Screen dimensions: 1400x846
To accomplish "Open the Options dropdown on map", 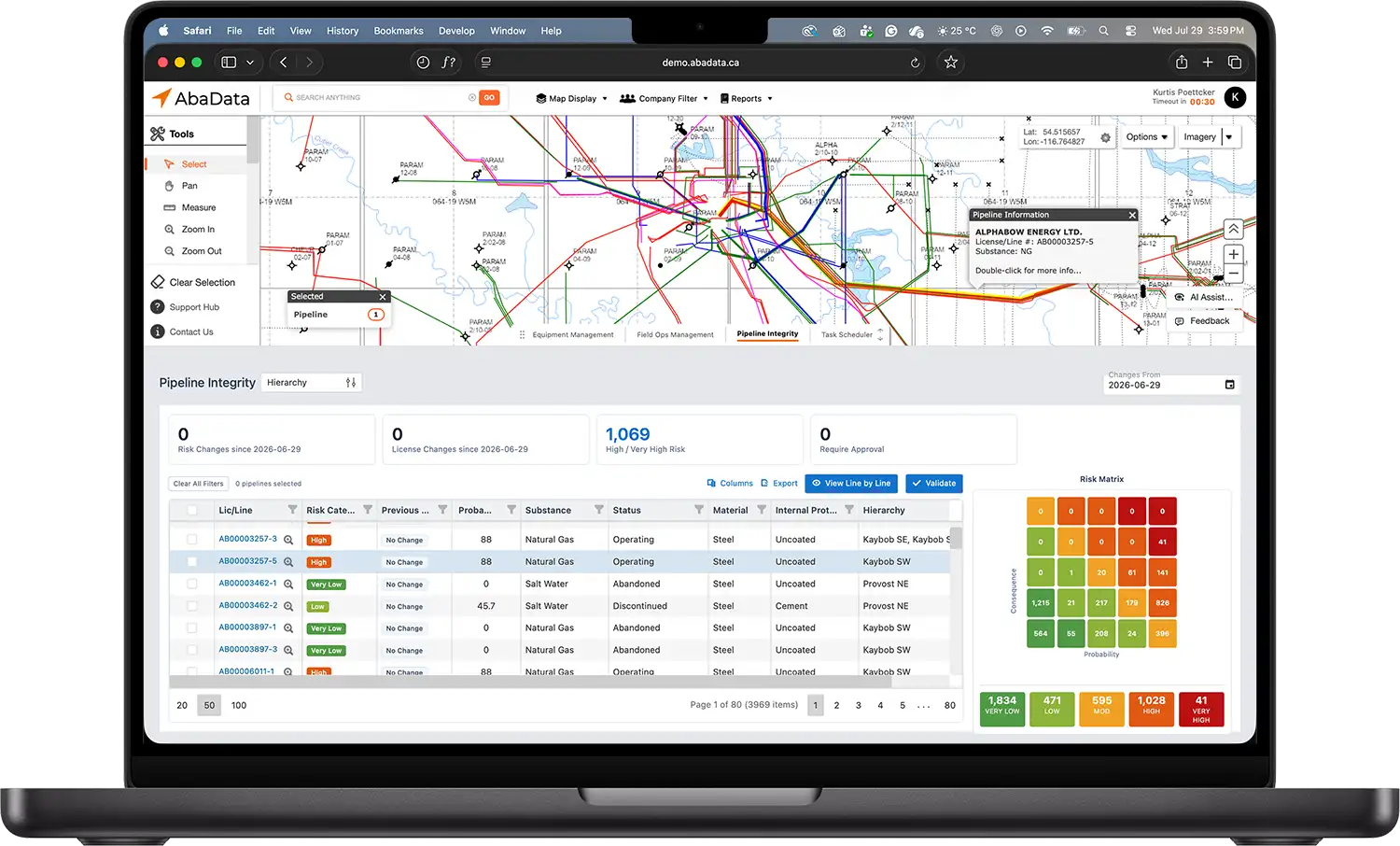I will coord(1146,136).
